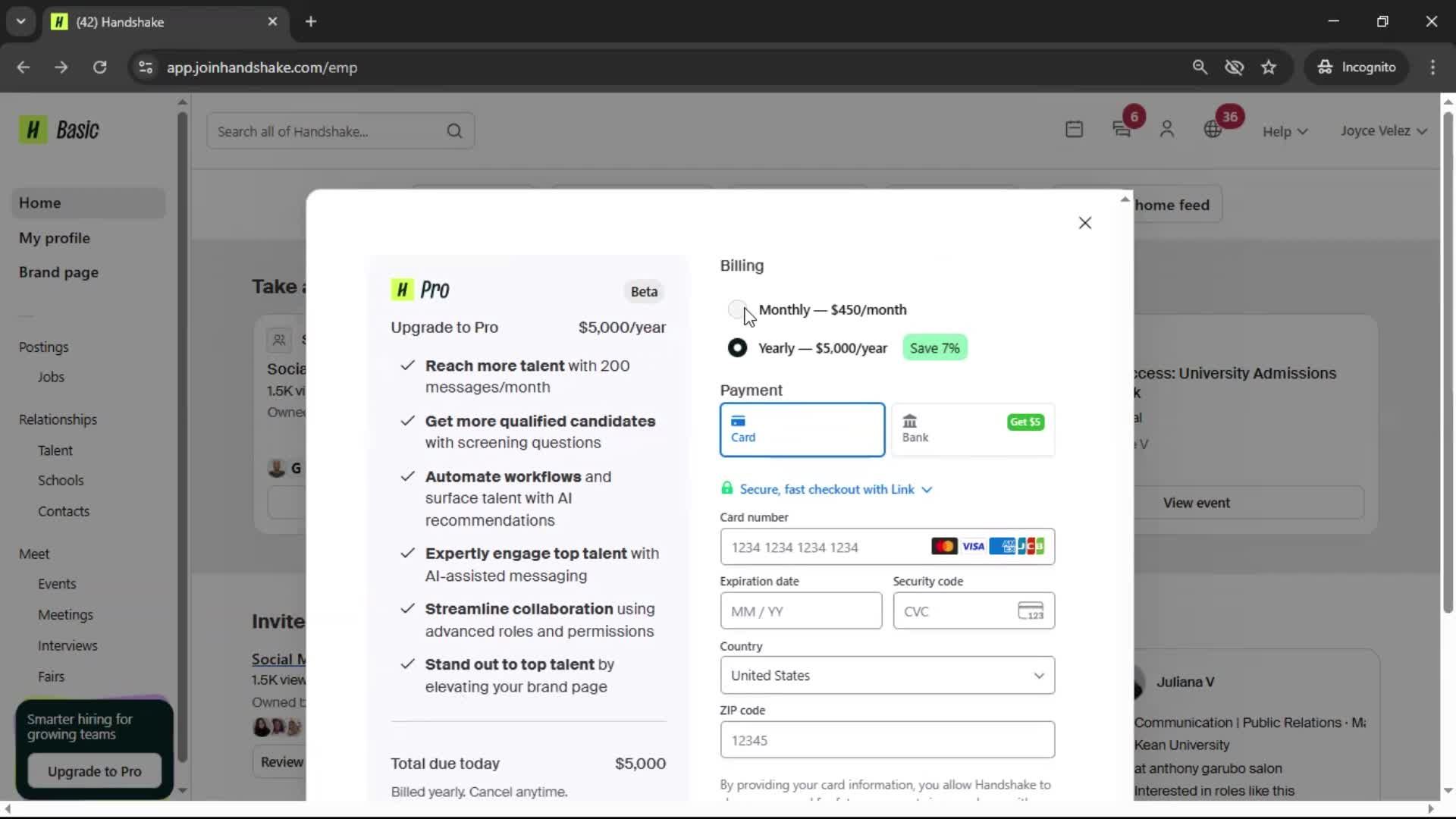Viewport: 1456px width, 819px height.
Task: Click the Handshake Basic logo
Action: click(59, 130)
